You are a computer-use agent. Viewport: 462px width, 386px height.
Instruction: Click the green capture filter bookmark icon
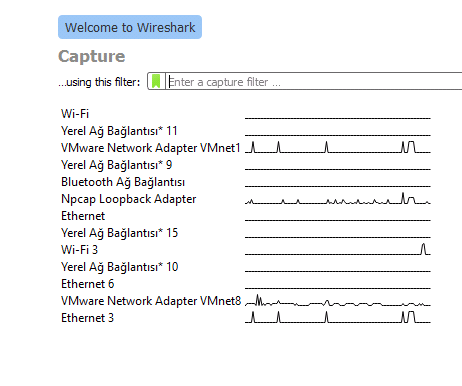tap(156, 81)
